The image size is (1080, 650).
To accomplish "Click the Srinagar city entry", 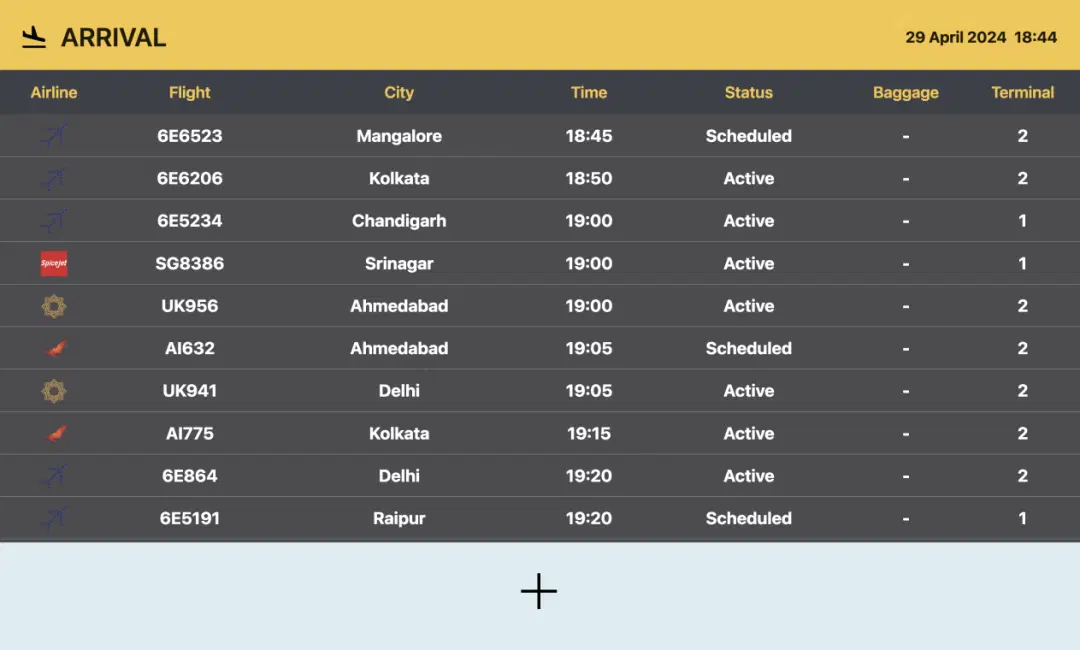I will (399, 264).
